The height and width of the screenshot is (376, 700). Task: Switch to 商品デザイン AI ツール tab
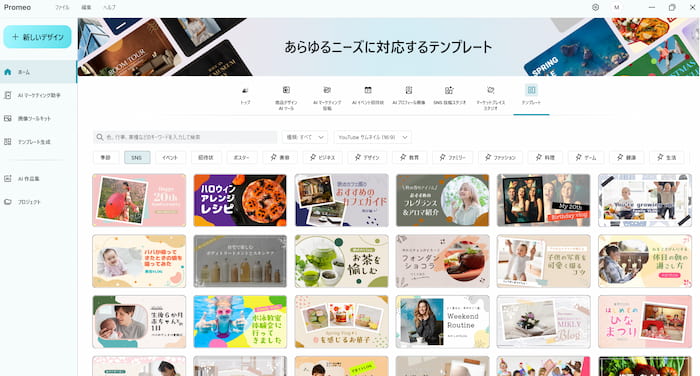pos(286,97)
